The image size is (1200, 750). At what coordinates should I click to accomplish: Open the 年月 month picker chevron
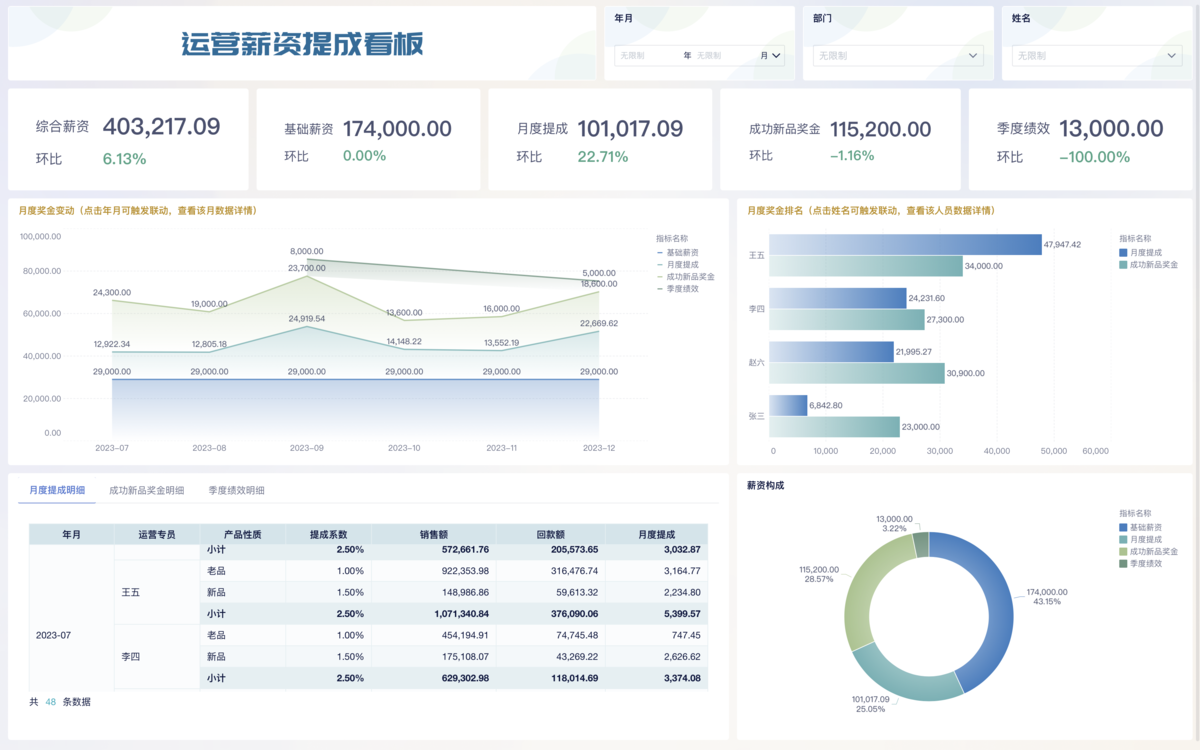(776, 56)
